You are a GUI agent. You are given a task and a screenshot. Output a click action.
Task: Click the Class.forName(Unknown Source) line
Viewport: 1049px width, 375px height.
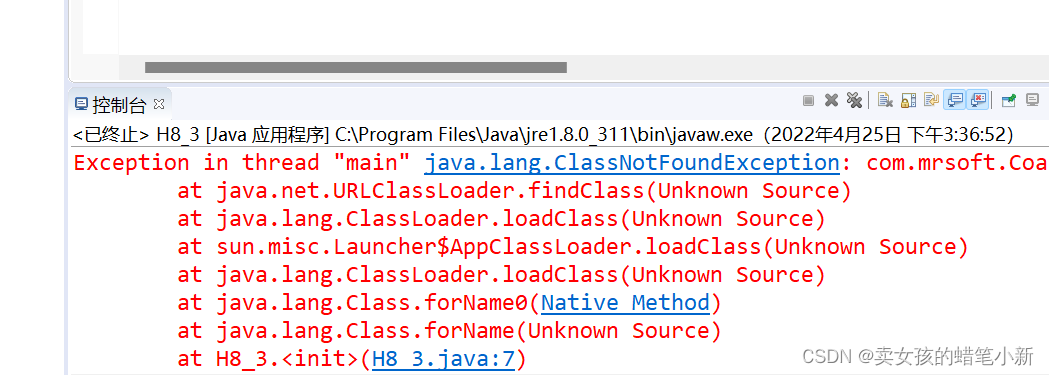[x=449, y=331]
